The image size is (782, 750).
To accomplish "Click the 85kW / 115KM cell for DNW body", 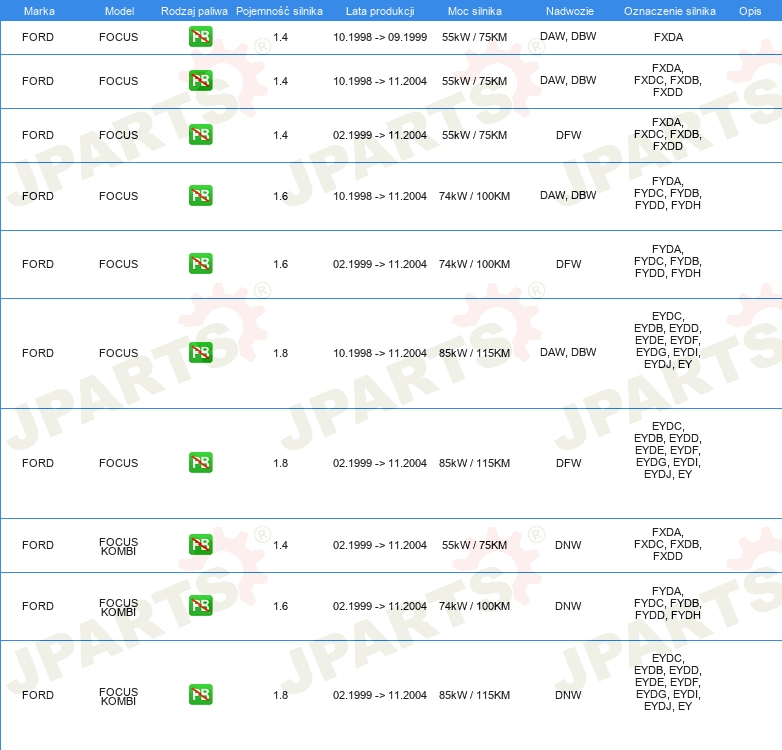I will 474,695.
